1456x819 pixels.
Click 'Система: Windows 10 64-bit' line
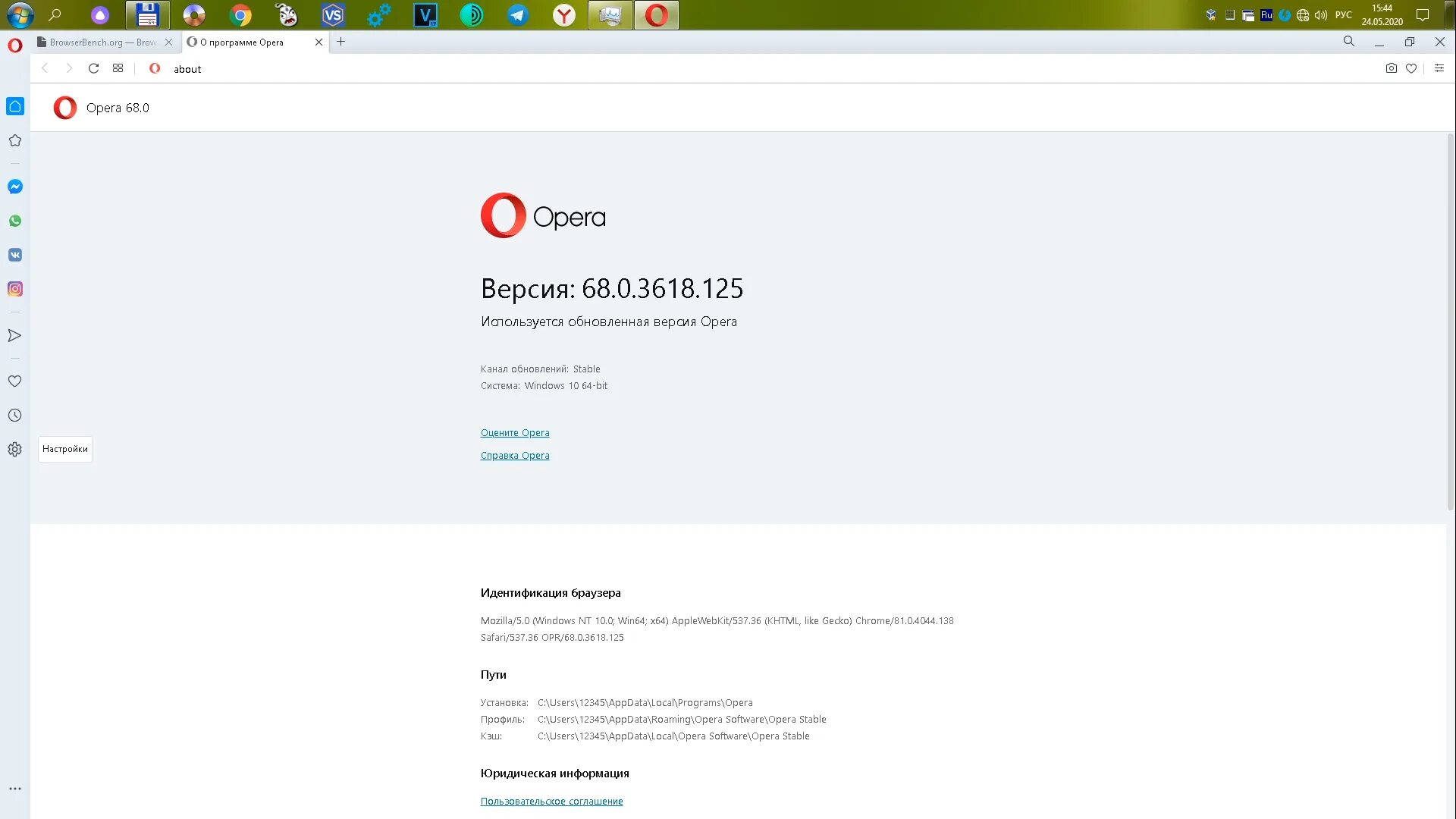544,386
